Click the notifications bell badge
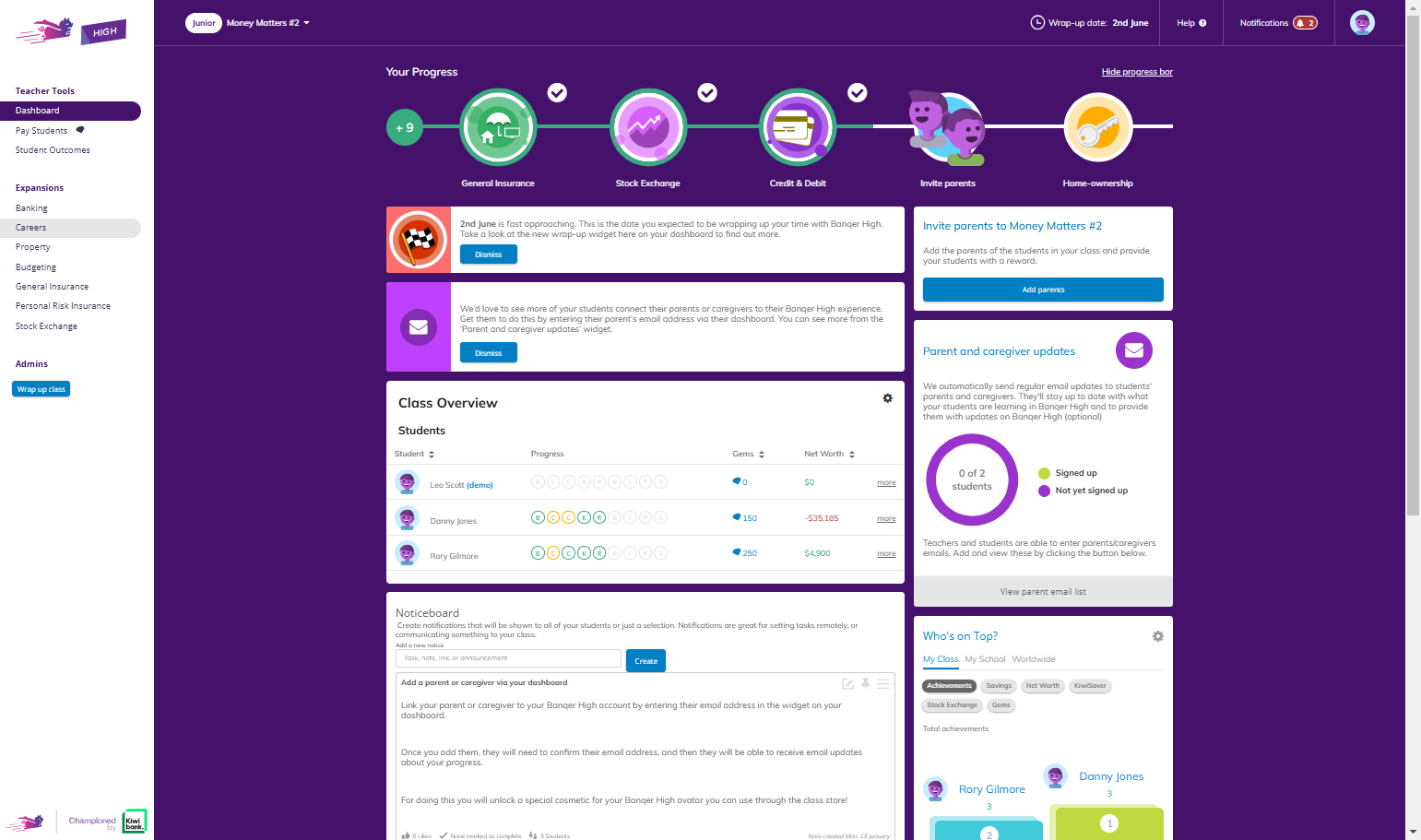The image size is (1421, 840). [x=1305, y=23]
